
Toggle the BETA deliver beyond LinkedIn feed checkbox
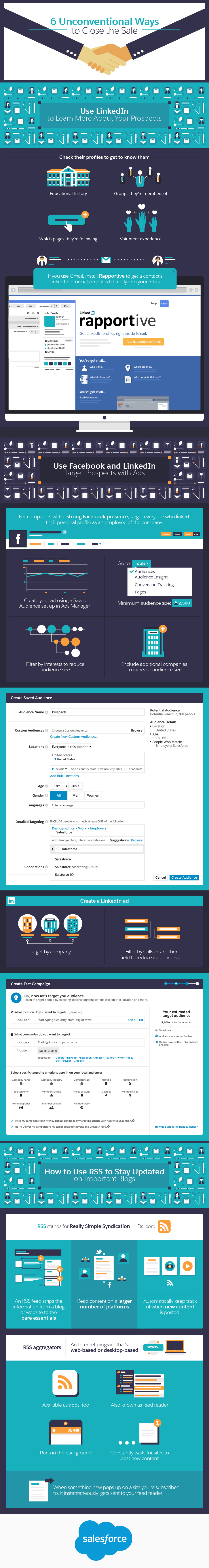[x=12, y=1127]
